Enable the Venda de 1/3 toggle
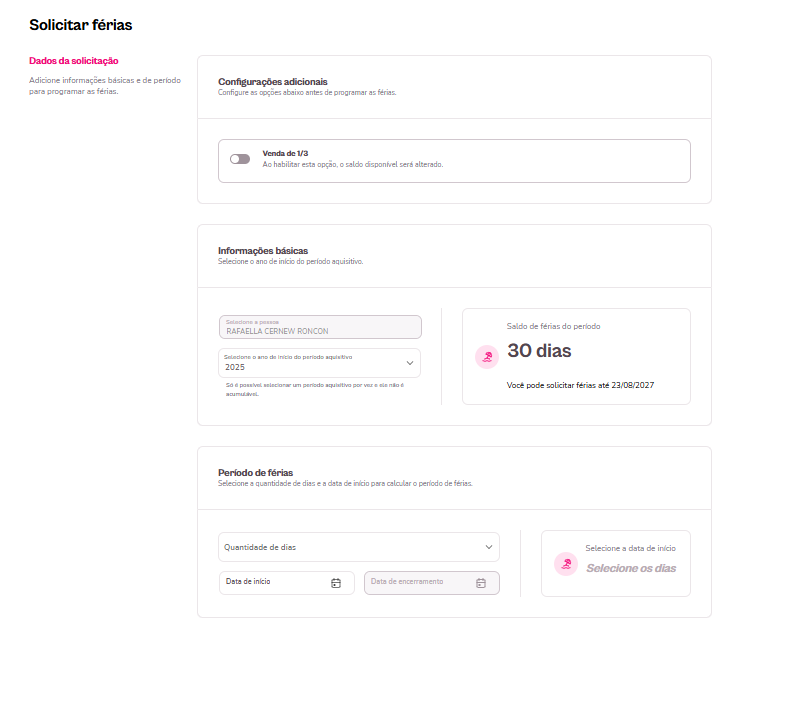The width and height of the screenshot is (805, 702). click(x=240, y=159)
